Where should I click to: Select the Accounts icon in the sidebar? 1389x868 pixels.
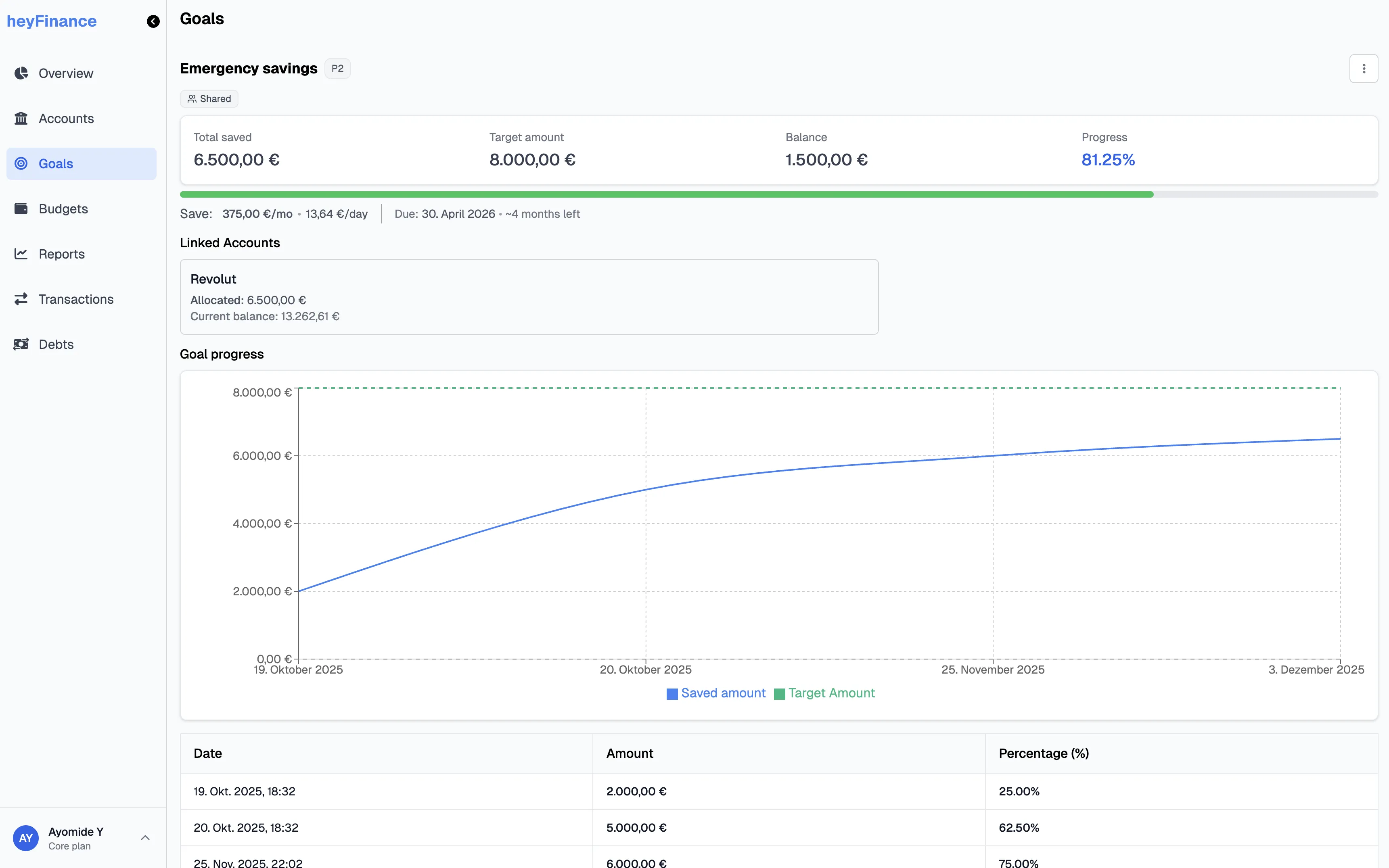click(x=21, y=118)
